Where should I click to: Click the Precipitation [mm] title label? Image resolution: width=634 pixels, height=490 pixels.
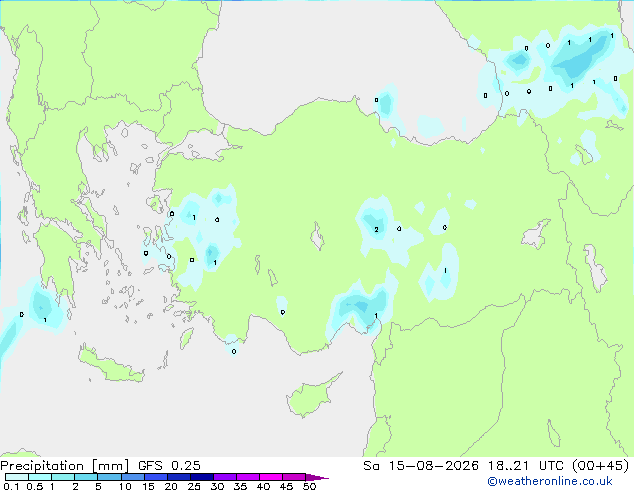[x=65, y=466]
